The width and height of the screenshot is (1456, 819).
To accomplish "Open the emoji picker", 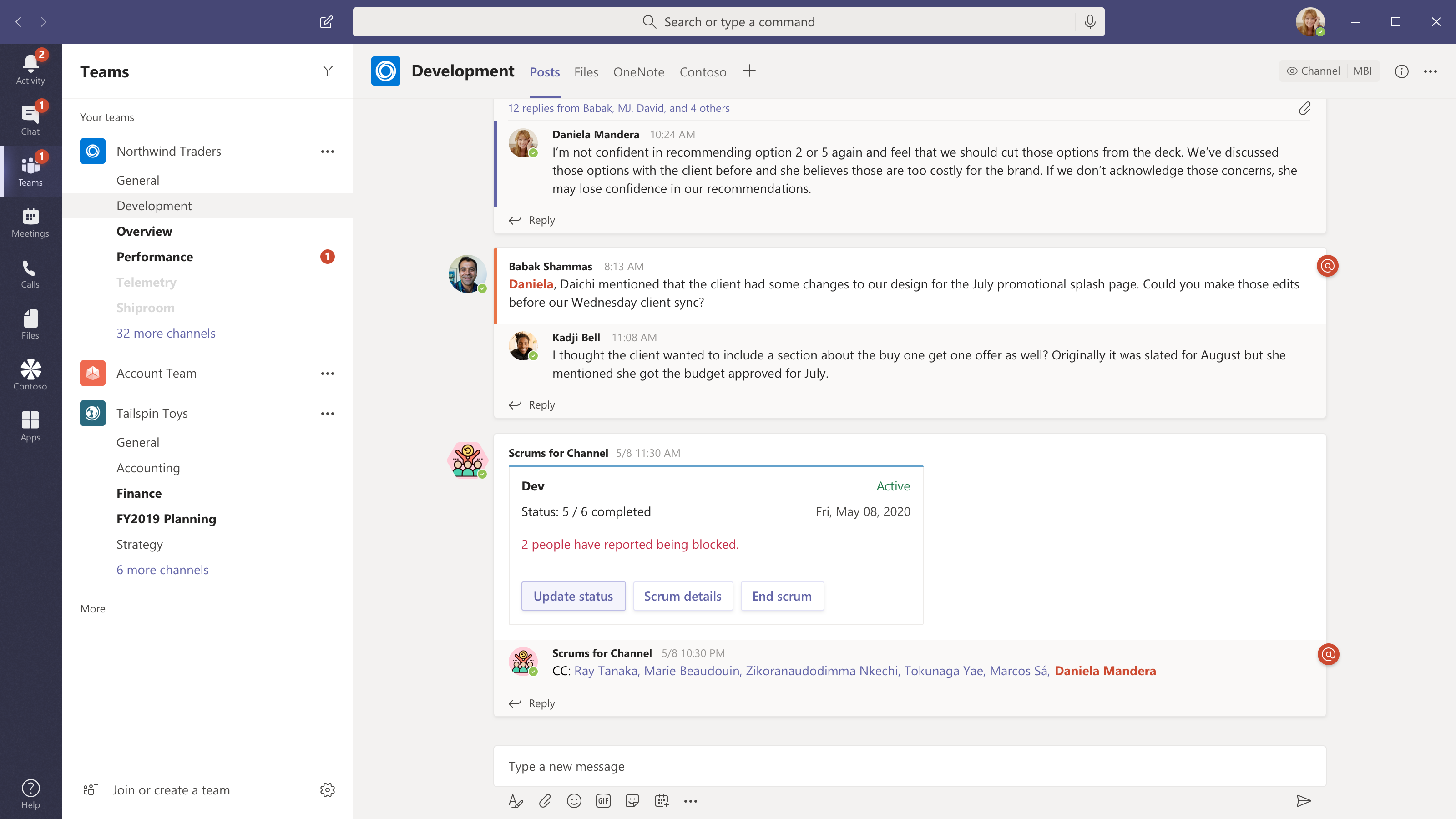I will click(x=574, y=801).
